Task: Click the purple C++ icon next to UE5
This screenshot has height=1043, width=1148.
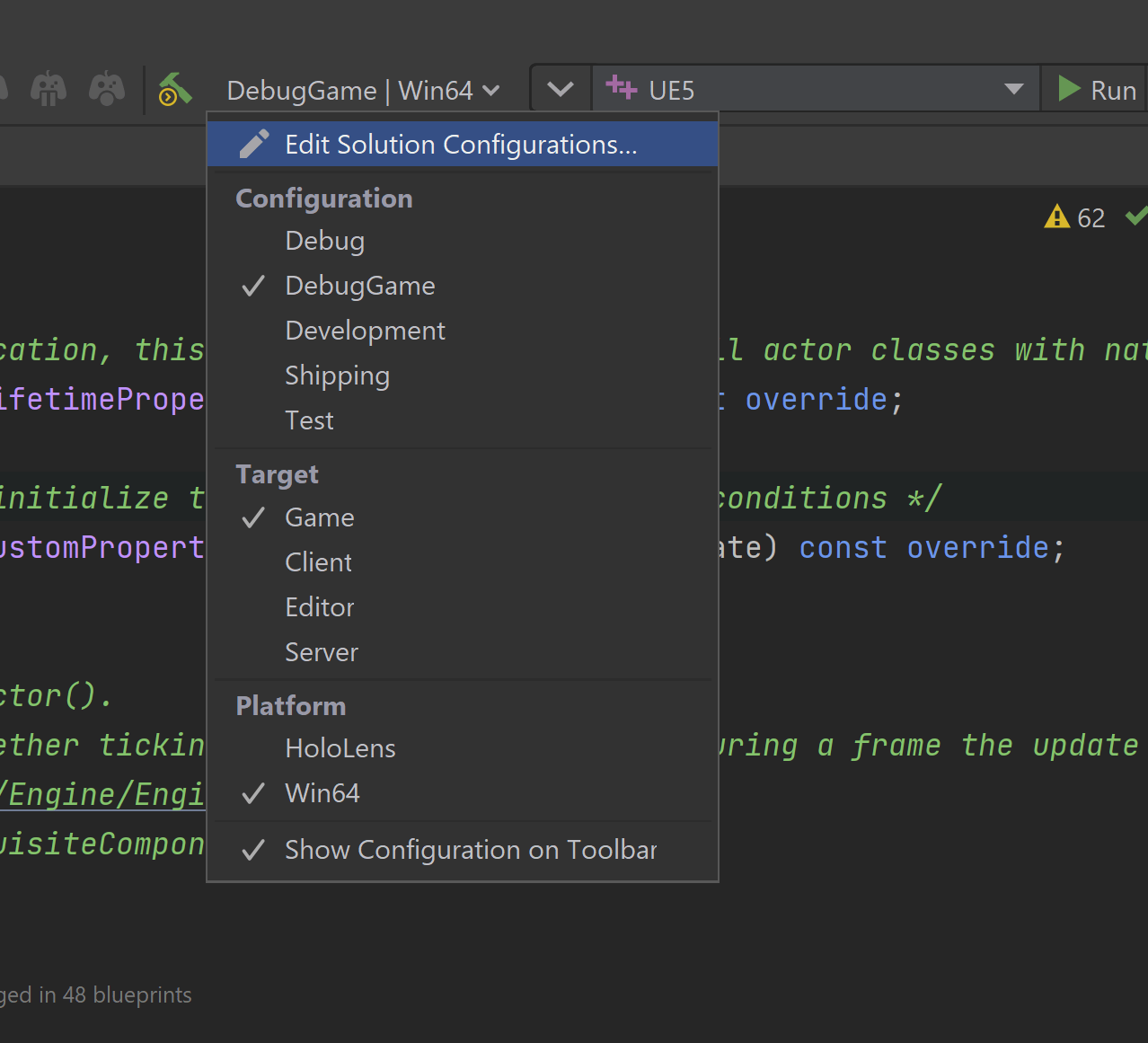Action: pyautogui.click(x=621, y=89)
